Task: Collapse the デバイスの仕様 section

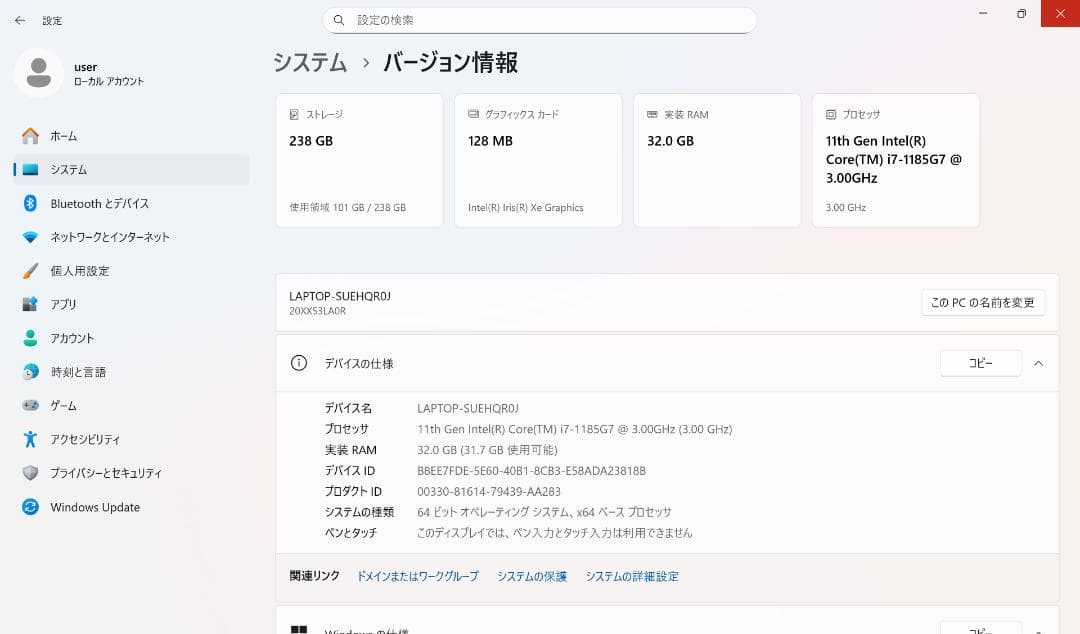Action: (1038, 363)
